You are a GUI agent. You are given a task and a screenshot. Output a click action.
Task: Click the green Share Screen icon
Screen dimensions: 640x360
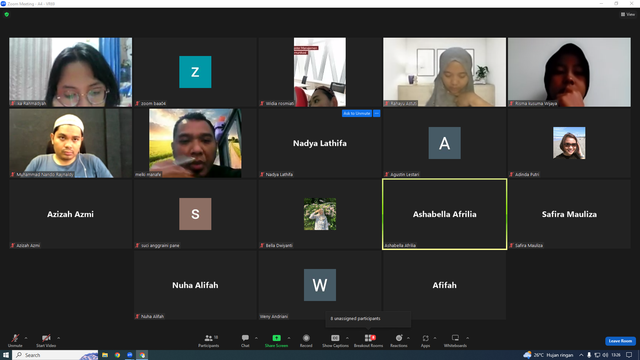(276, 338)
